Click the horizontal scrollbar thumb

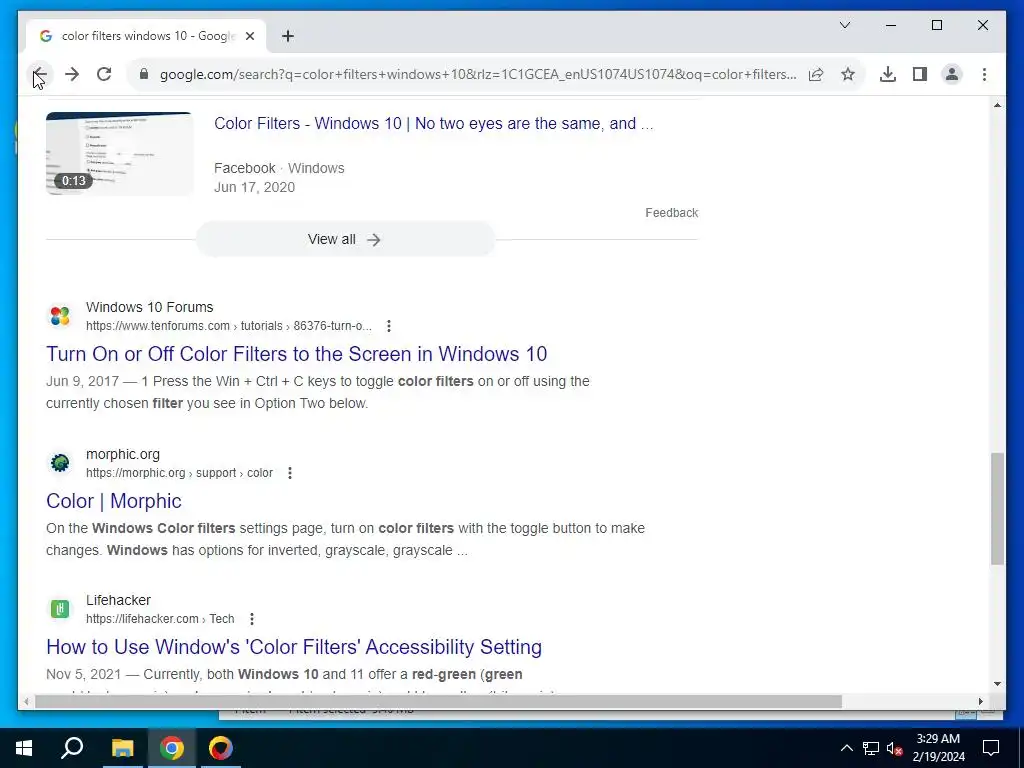(x=438, y=701)
